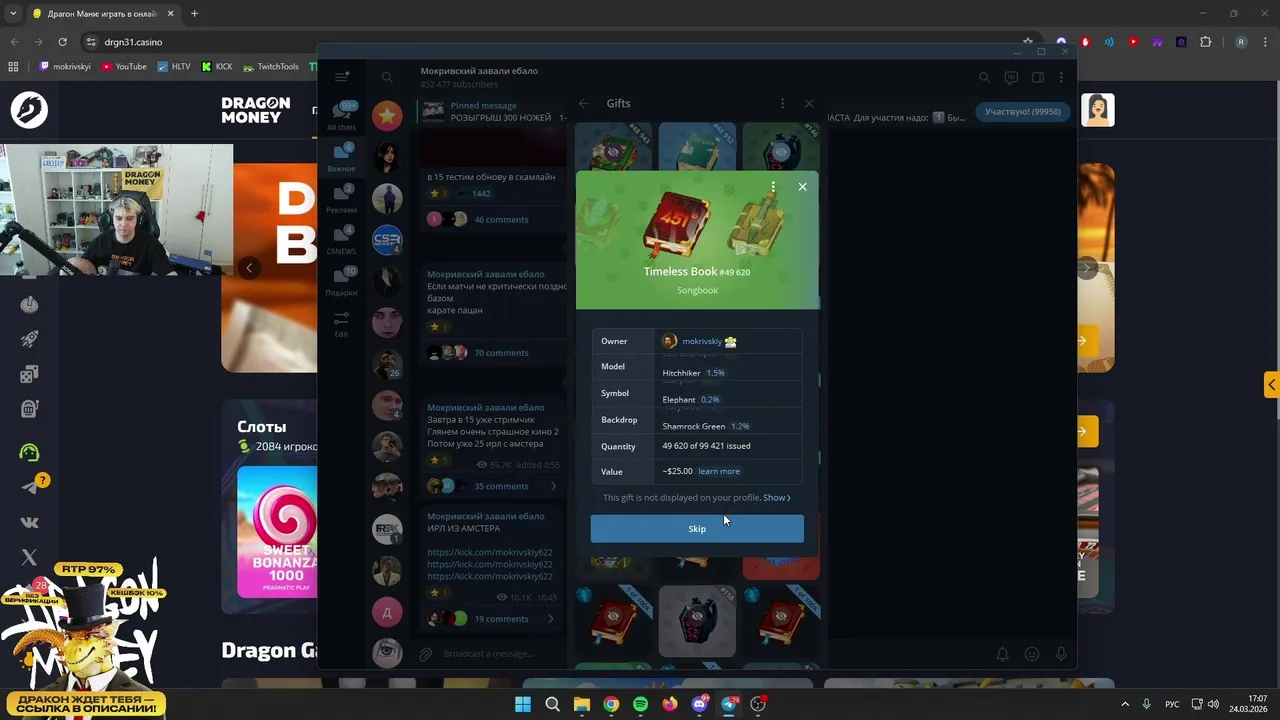Open support headset icon
This screenshot has width=1280, height=720.
click(x=29, y=452)
